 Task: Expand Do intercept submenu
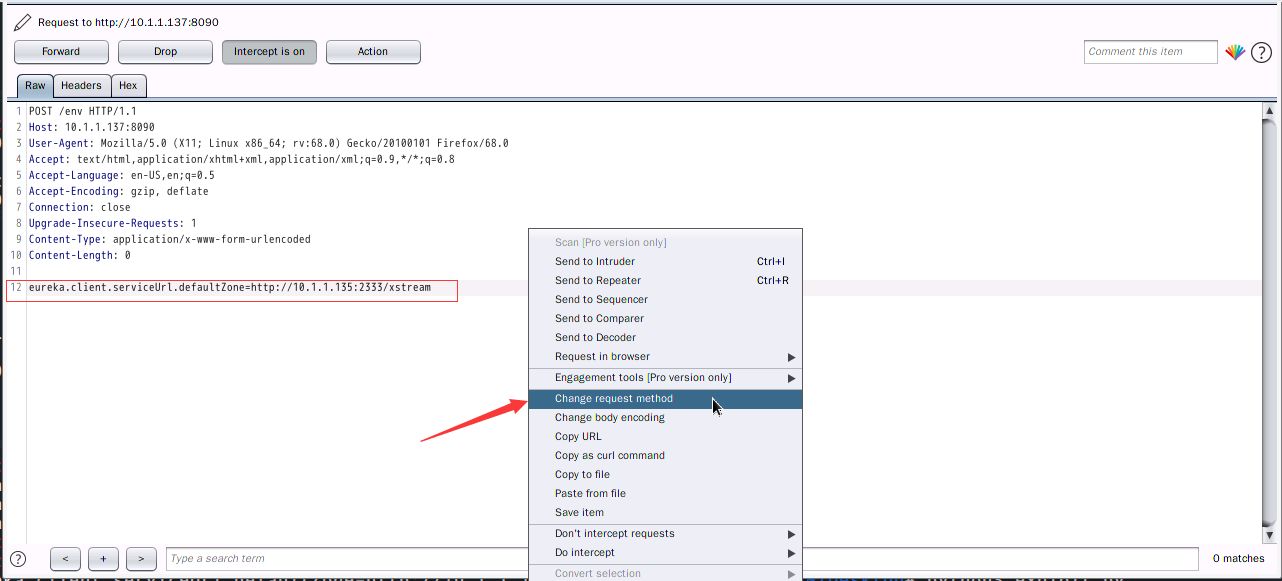pyautogui.click(x=665, y=552)
